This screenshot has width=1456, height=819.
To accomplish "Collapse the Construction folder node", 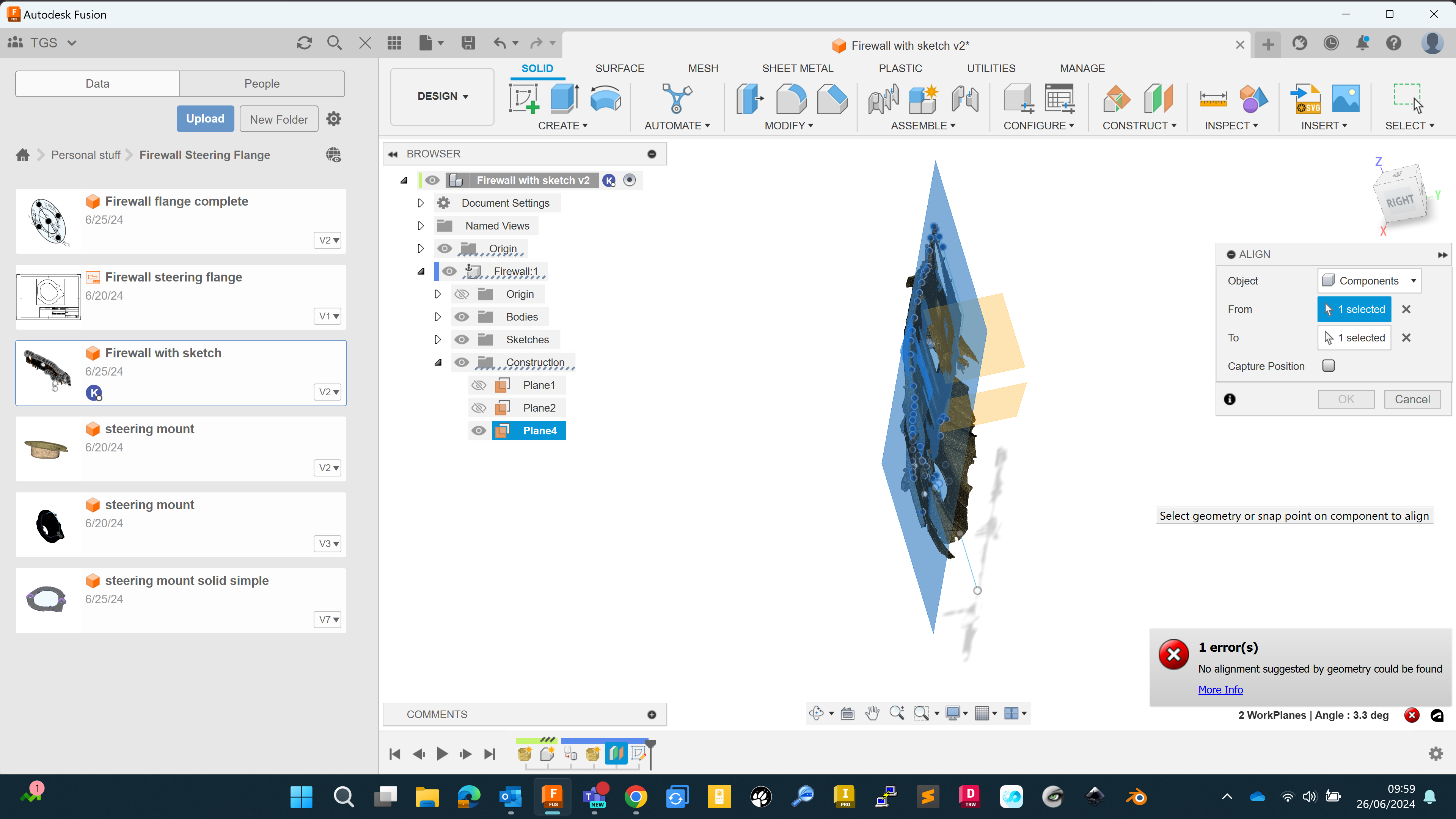I will tap(438, 362).
